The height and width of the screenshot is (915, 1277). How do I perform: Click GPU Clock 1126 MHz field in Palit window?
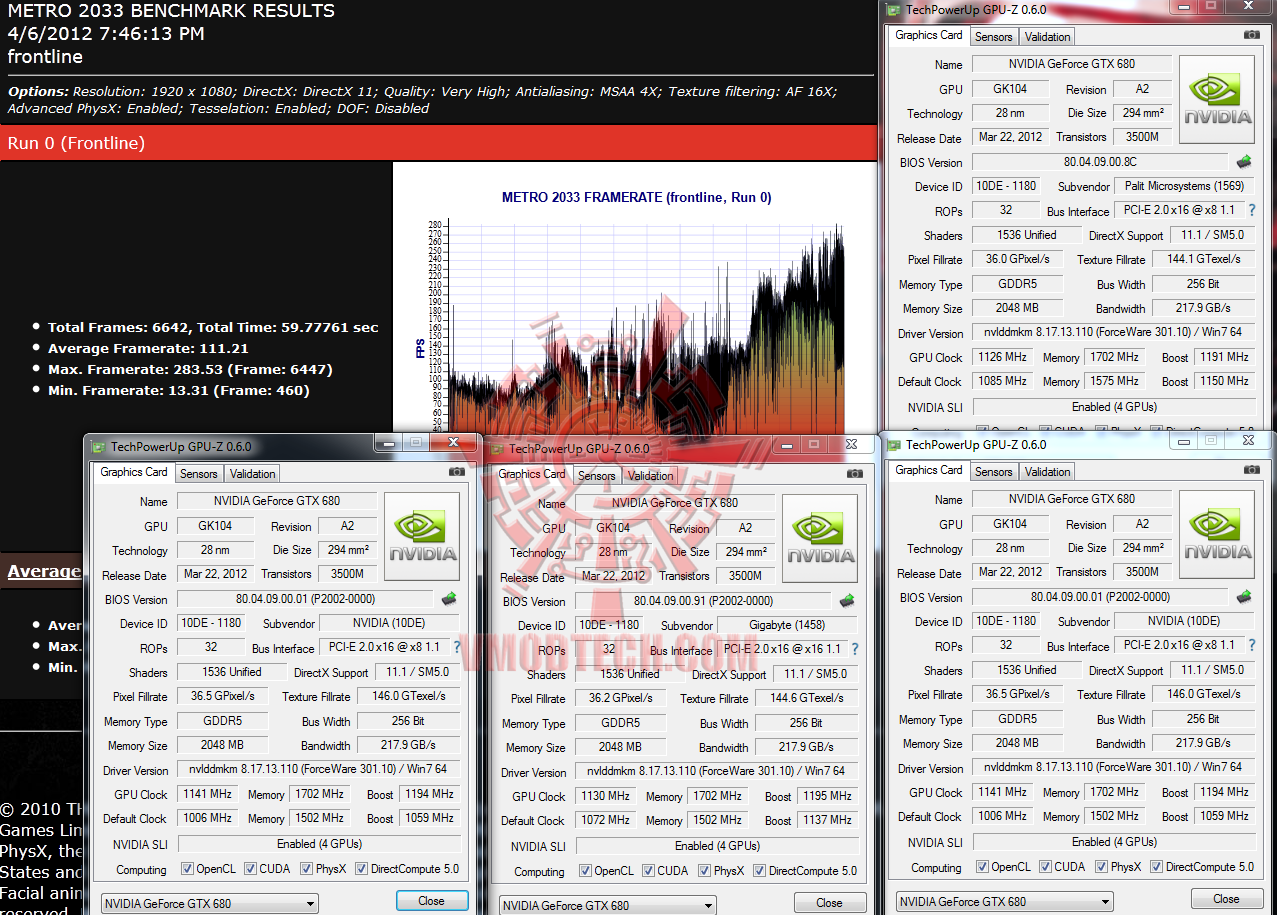(1002, 357)
